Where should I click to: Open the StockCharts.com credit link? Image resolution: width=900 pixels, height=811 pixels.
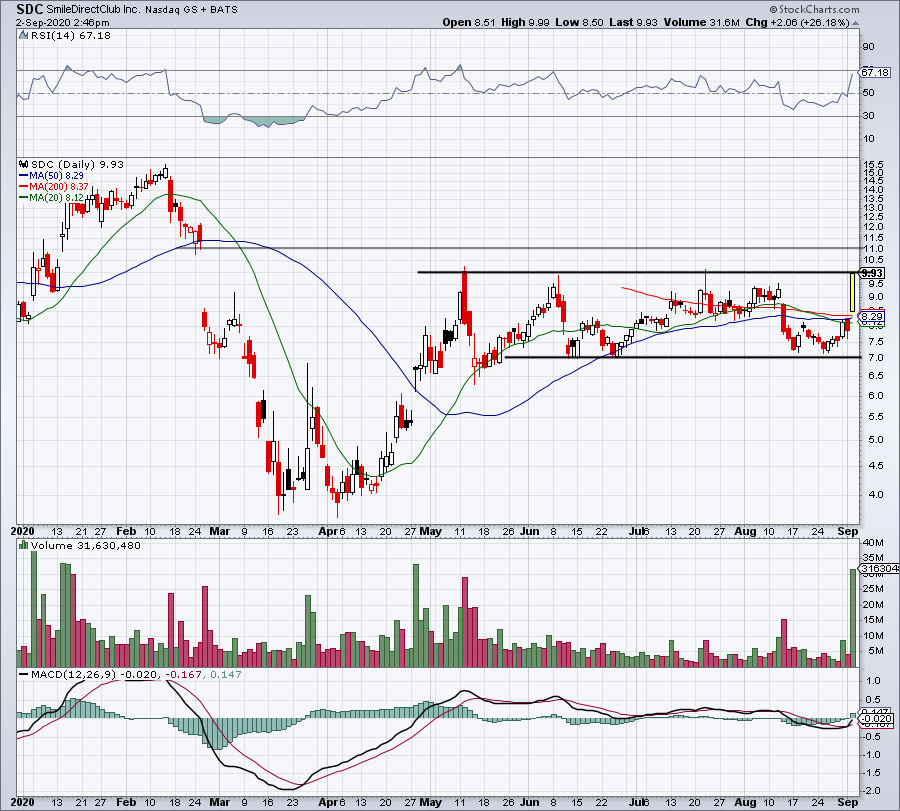(x=814, y=9)
